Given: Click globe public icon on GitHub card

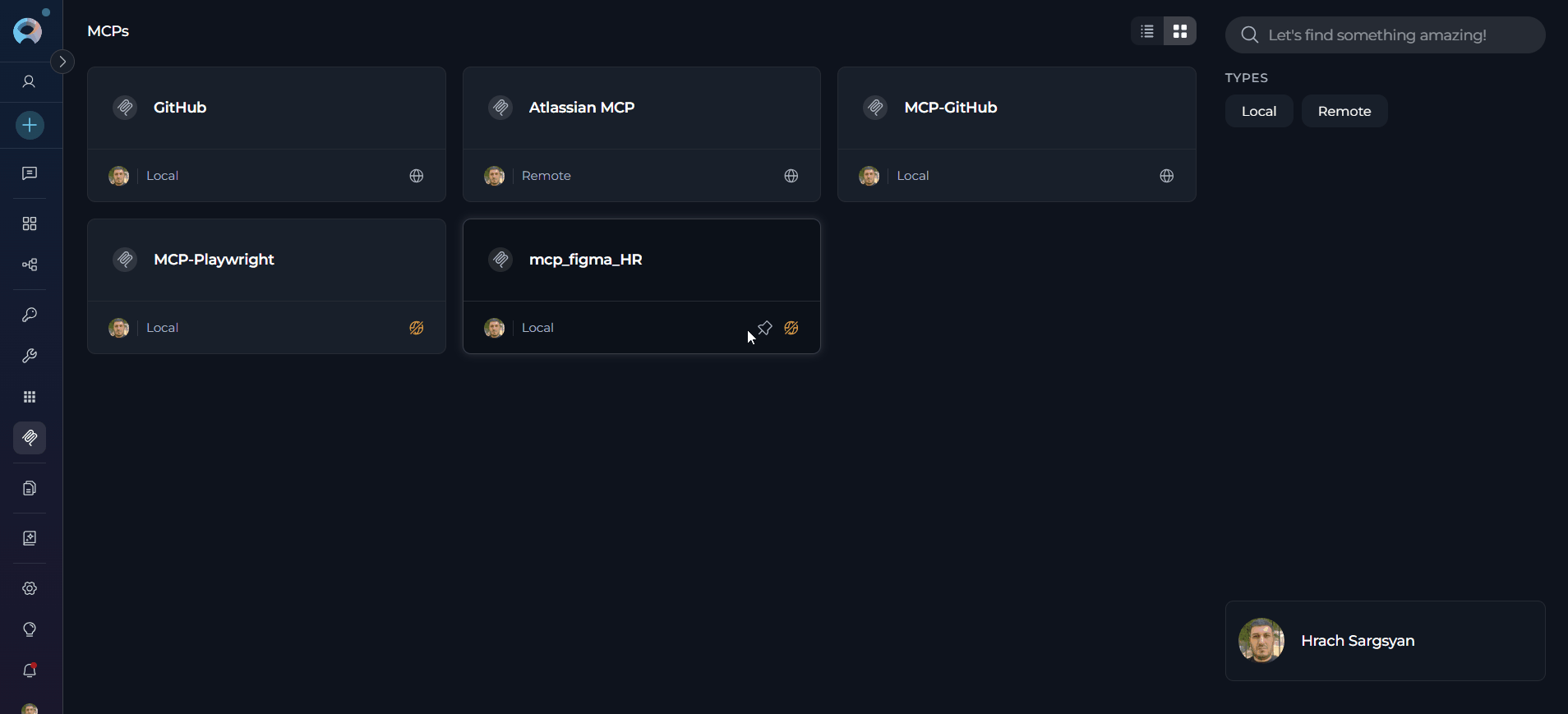Looking at the screenshot, I should pos(417,176).
